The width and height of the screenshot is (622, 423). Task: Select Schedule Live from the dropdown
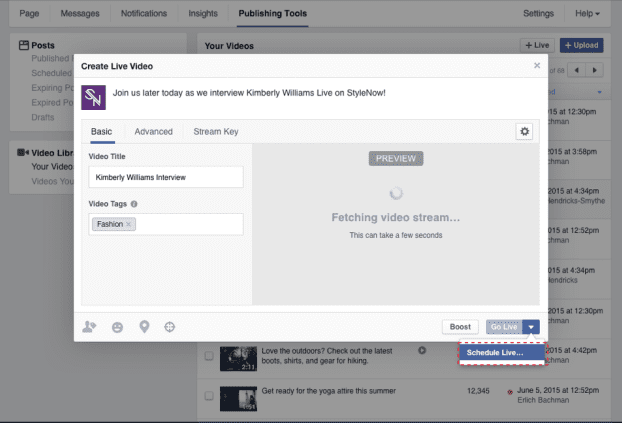[495, 353]
